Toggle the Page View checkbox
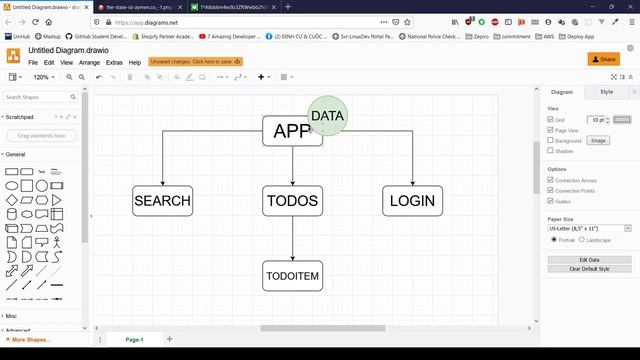The image size is (640, 360). point(550,130)
